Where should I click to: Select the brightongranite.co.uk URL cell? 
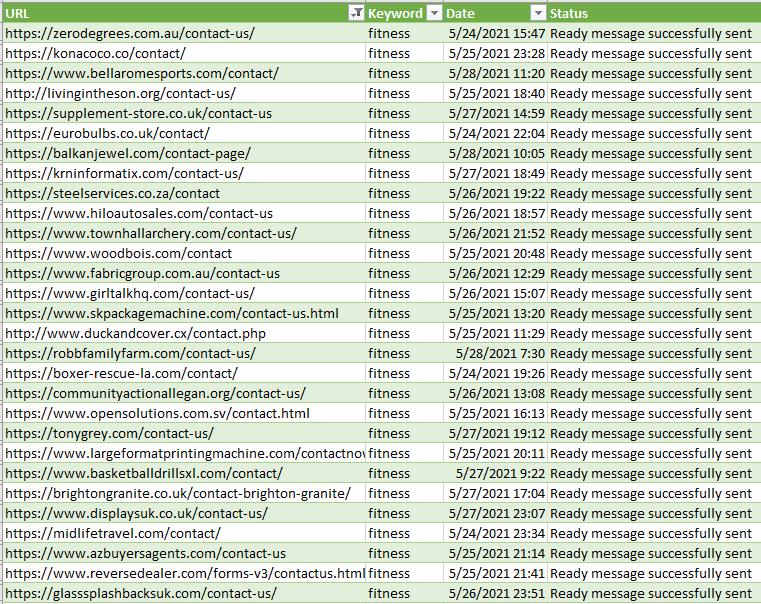(x=184, y=493)
